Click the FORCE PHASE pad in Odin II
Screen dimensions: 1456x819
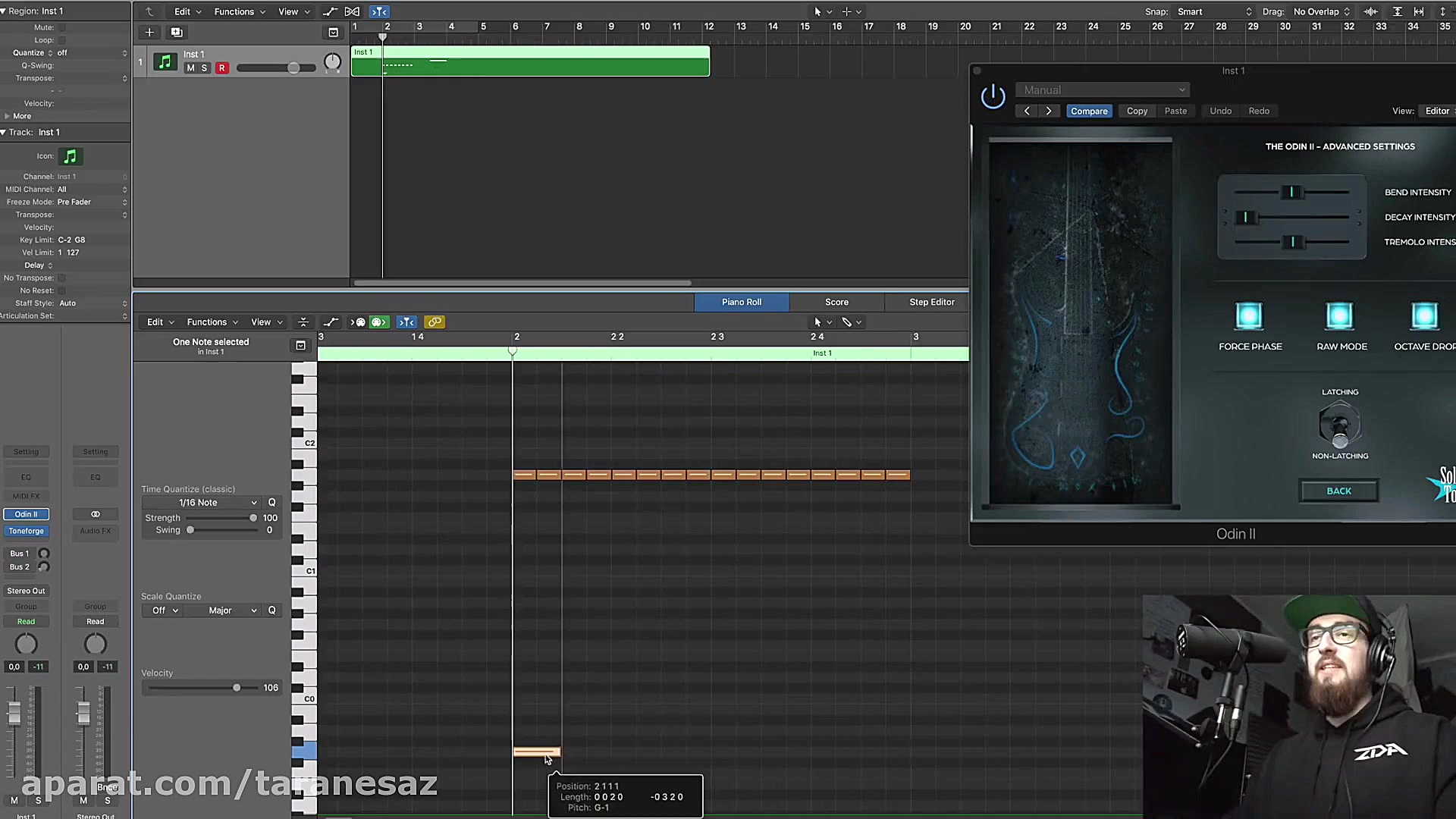[1249, 315]
